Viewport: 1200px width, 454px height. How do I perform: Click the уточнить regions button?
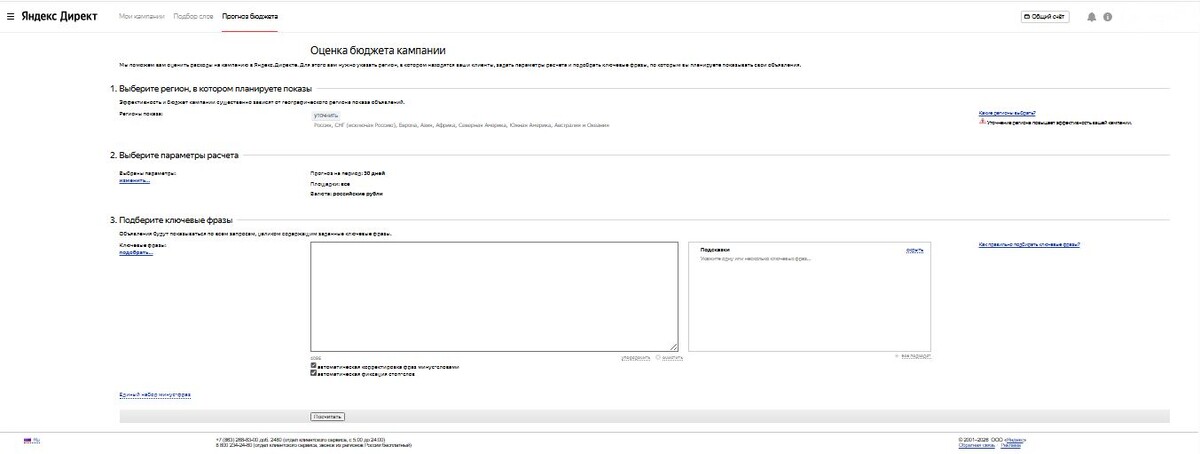point(325,116)
